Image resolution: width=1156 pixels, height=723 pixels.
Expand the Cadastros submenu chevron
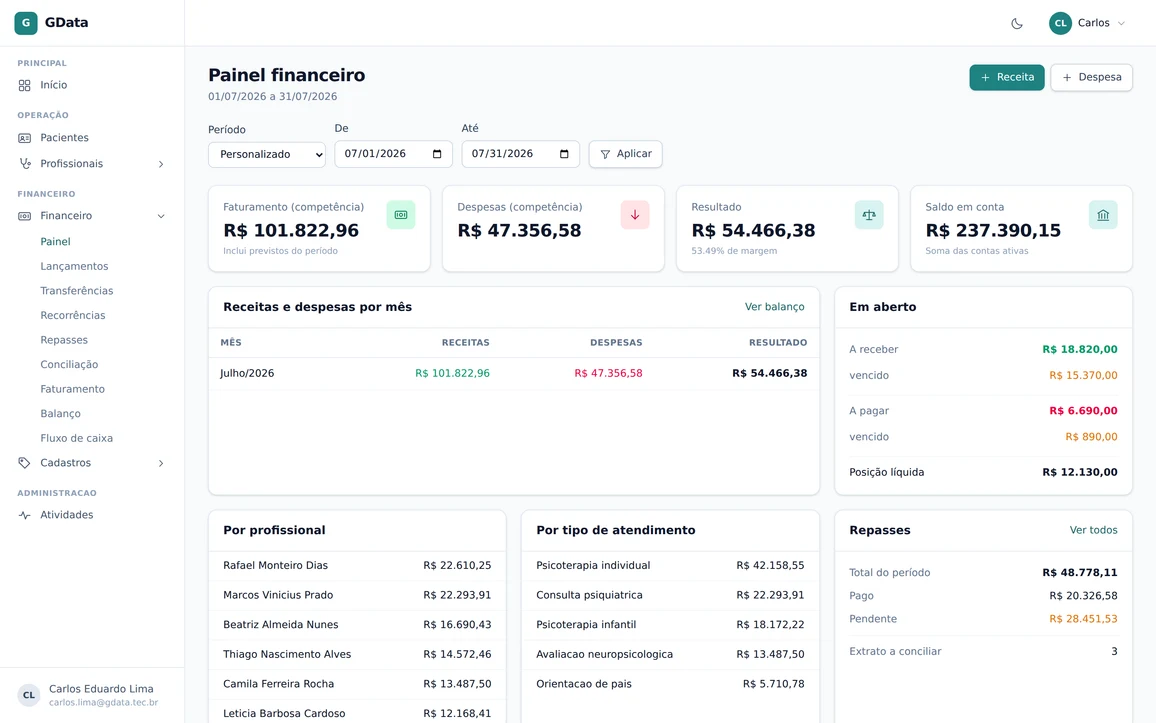point(161,464)
